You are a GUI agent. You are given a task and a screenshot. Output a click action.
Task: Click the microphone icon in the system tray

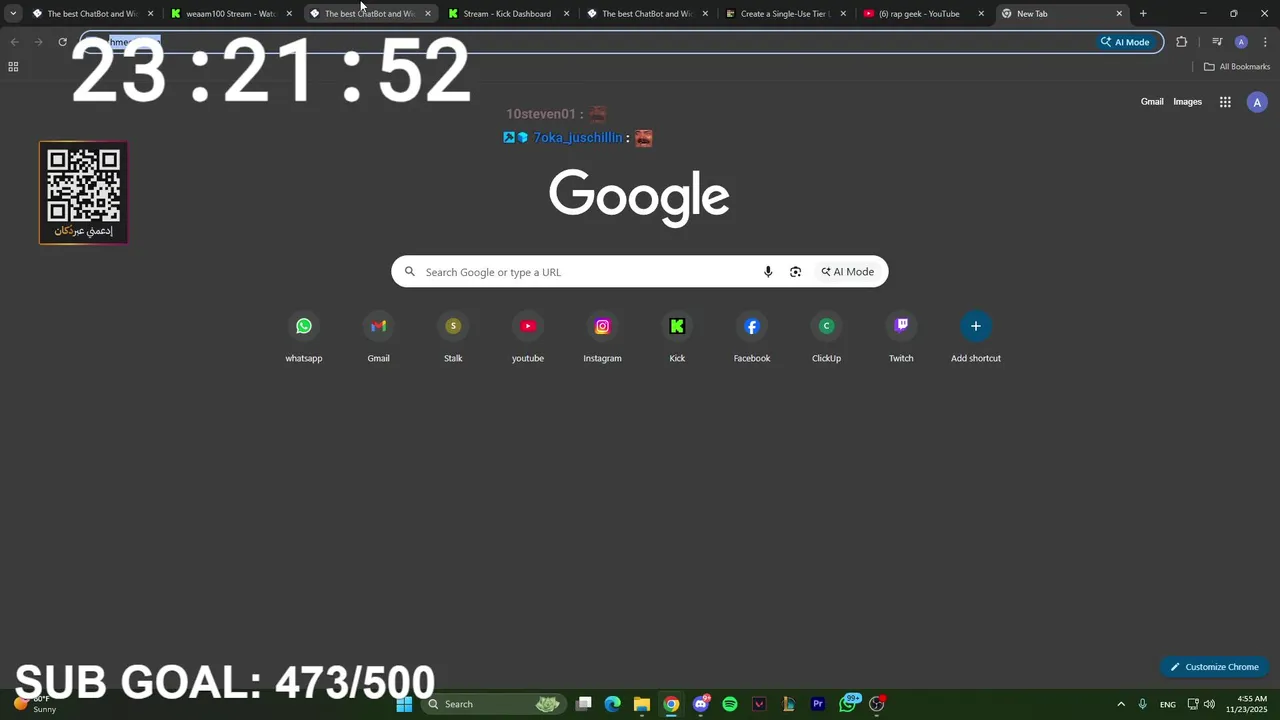(1143, 704)
